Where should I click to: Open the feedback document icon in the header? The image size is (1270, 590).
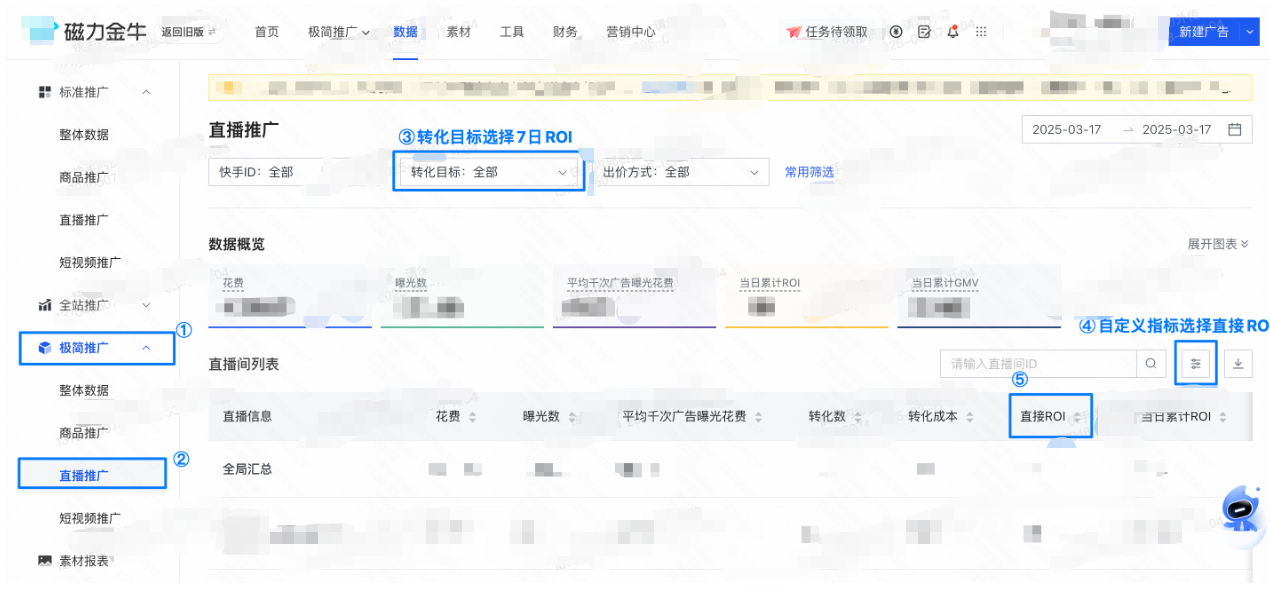pyautogui.click(x=924, y=32)
